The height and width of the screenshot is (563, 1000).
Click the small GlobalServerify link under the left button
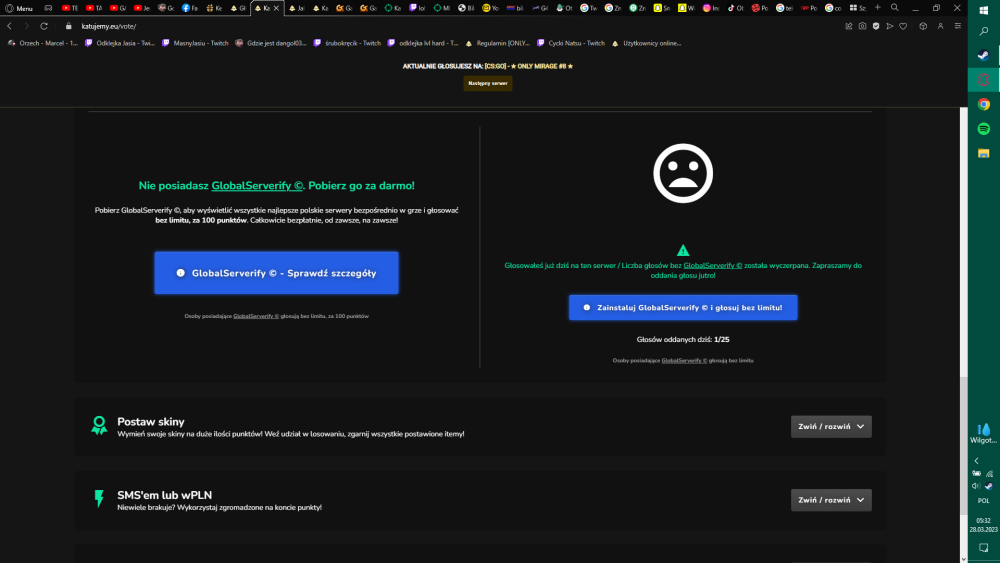tap(256, 316)
